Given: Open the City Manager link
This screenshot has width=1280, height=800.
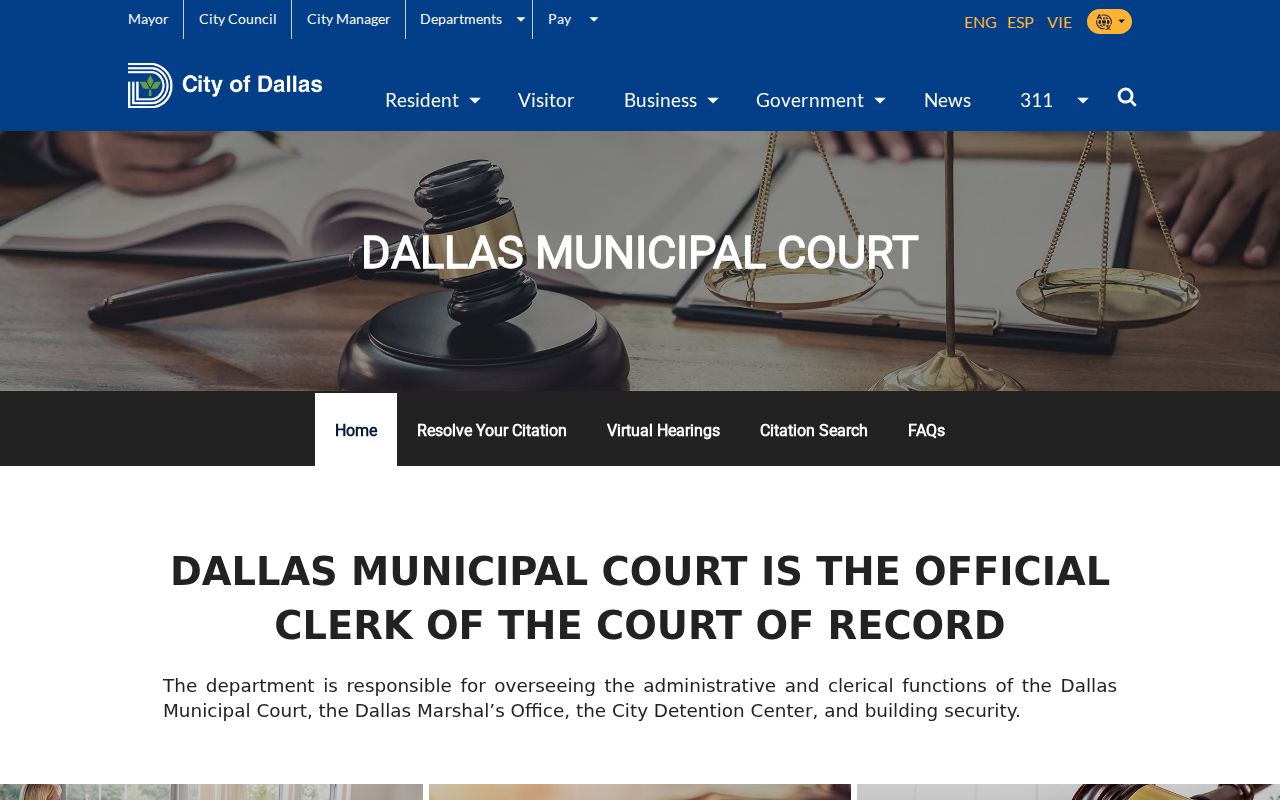Looking at the screenshot, I should [x=349, y=19].
